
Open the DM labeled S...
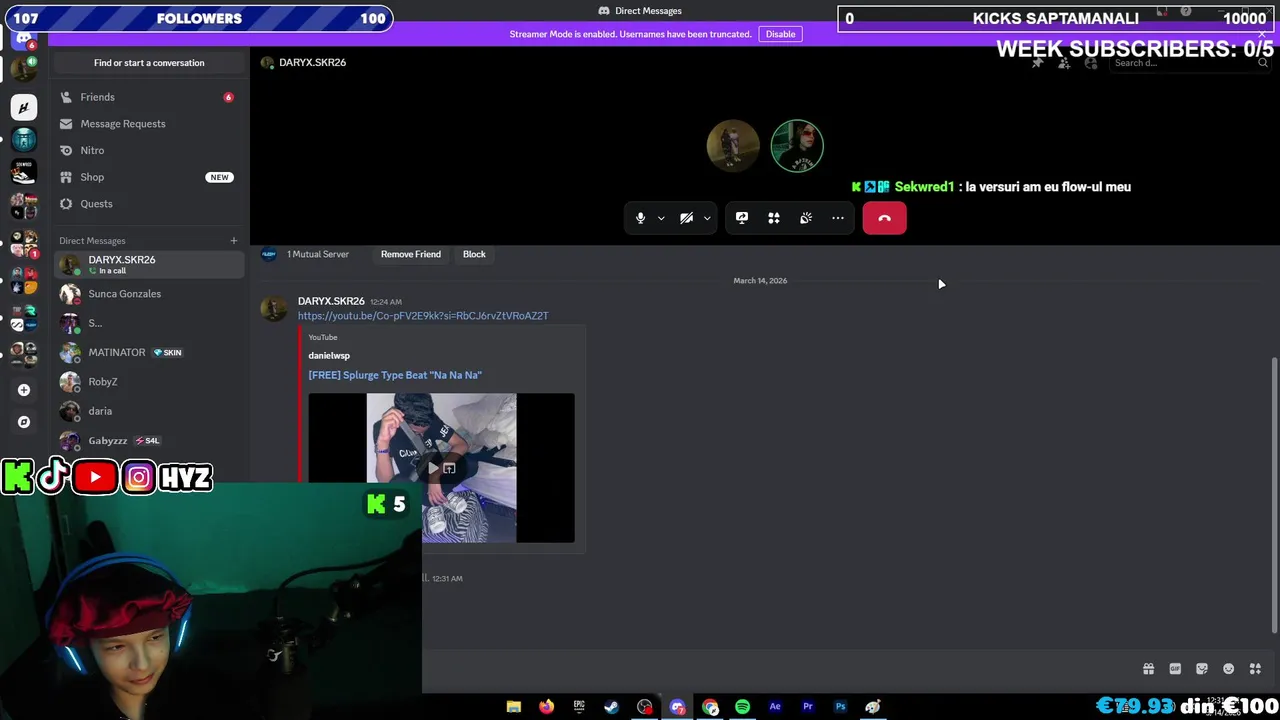click(149, 323)
